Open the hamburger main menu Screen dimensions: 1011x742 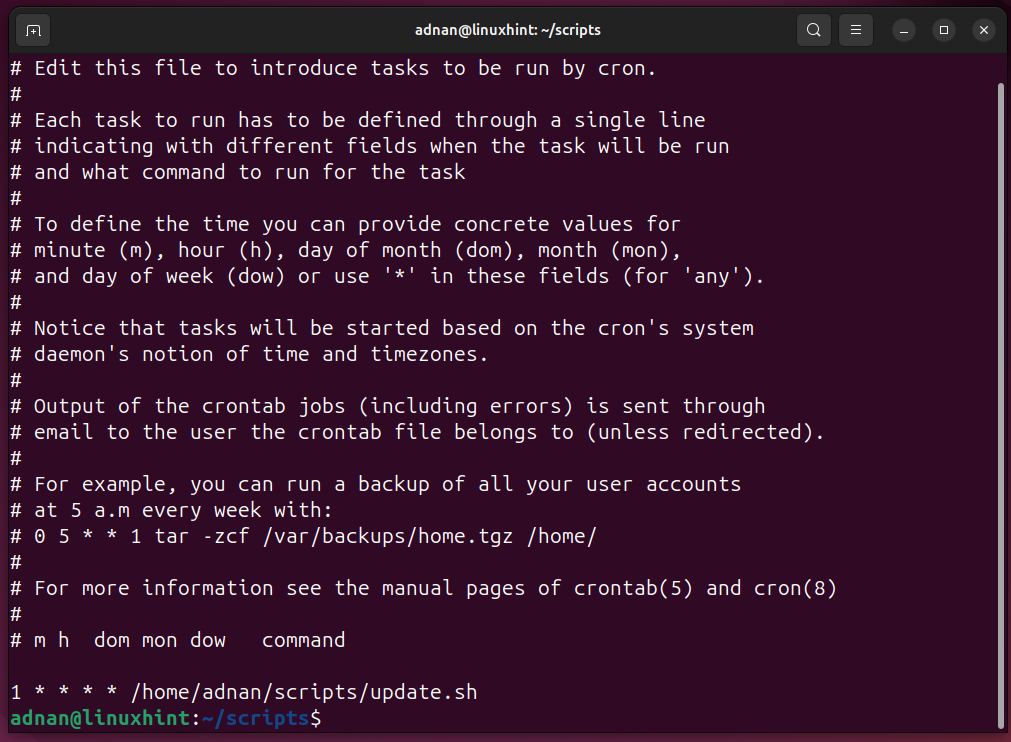click(856, 30)
